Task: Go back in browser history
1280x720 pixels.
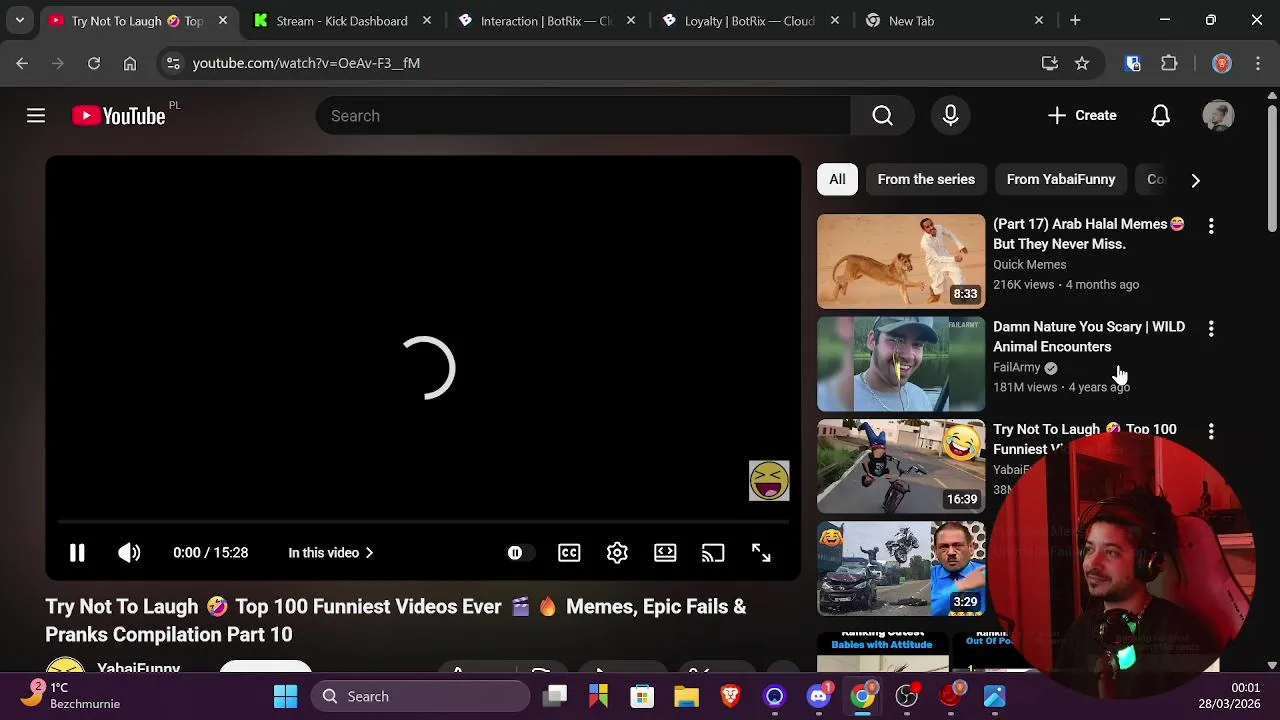Action: click(x=22, y=63)
